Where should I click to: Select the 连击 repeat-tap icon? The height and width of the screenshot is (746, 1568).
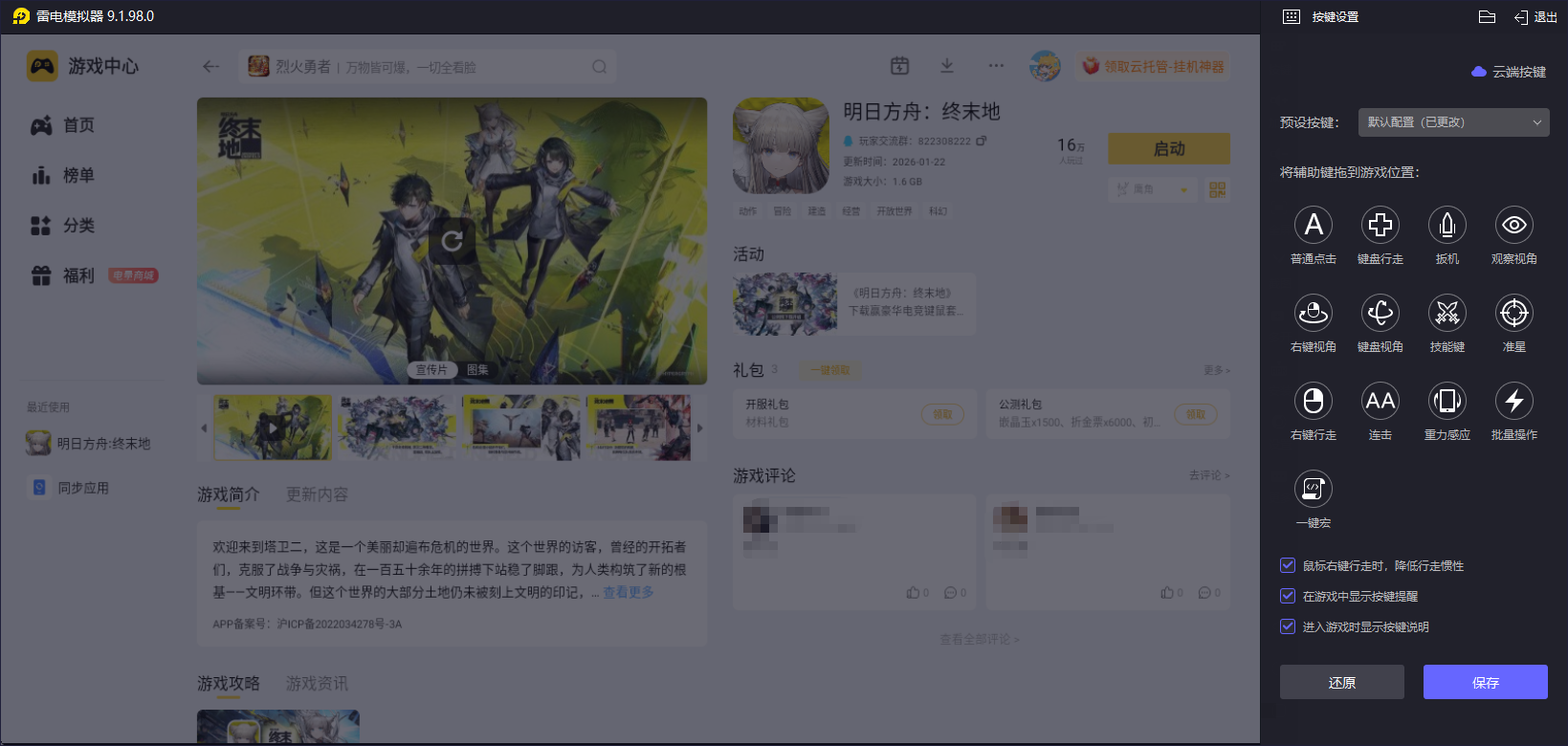click(x=1380, y=401)
